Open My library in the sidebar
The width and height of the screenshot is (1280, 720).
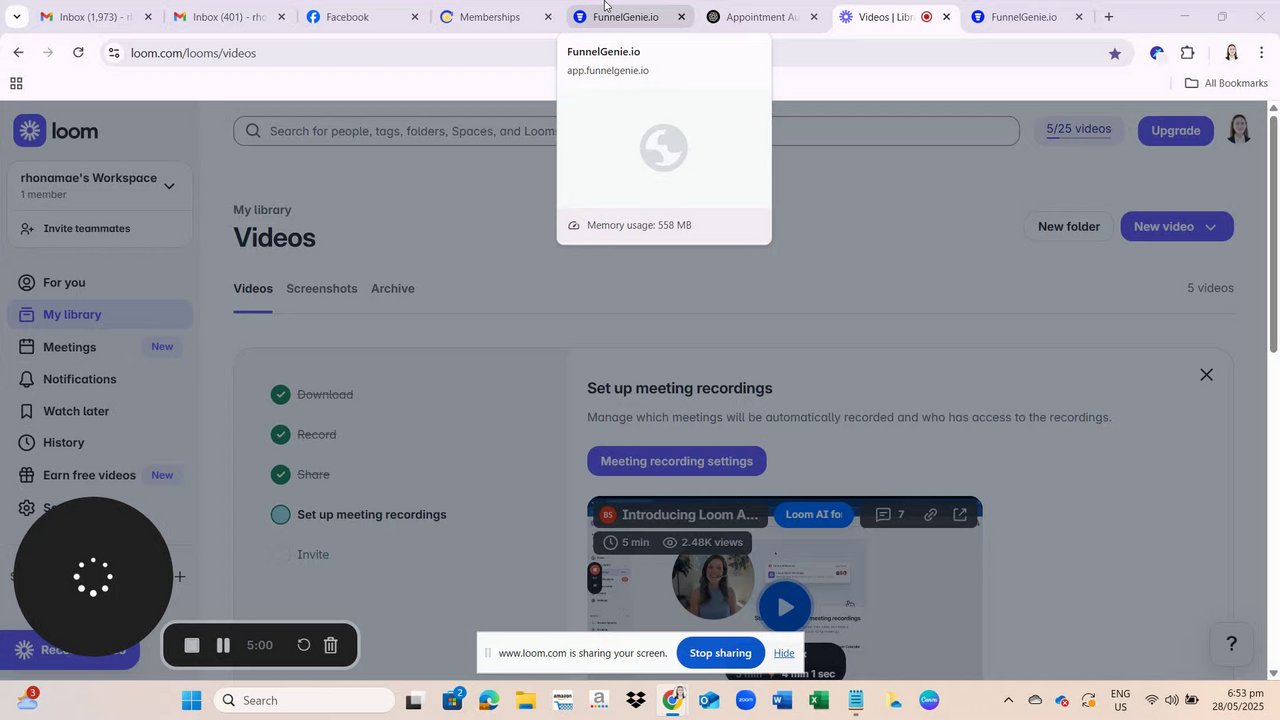pyautogui.click(x=100, y=315)
